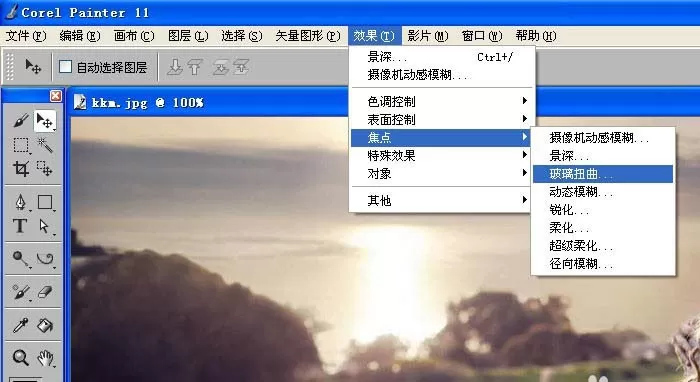Activate the Crop tool
The width and height of the screenshot is (700, 382).
pyautogui.click(x=21, y=169)
